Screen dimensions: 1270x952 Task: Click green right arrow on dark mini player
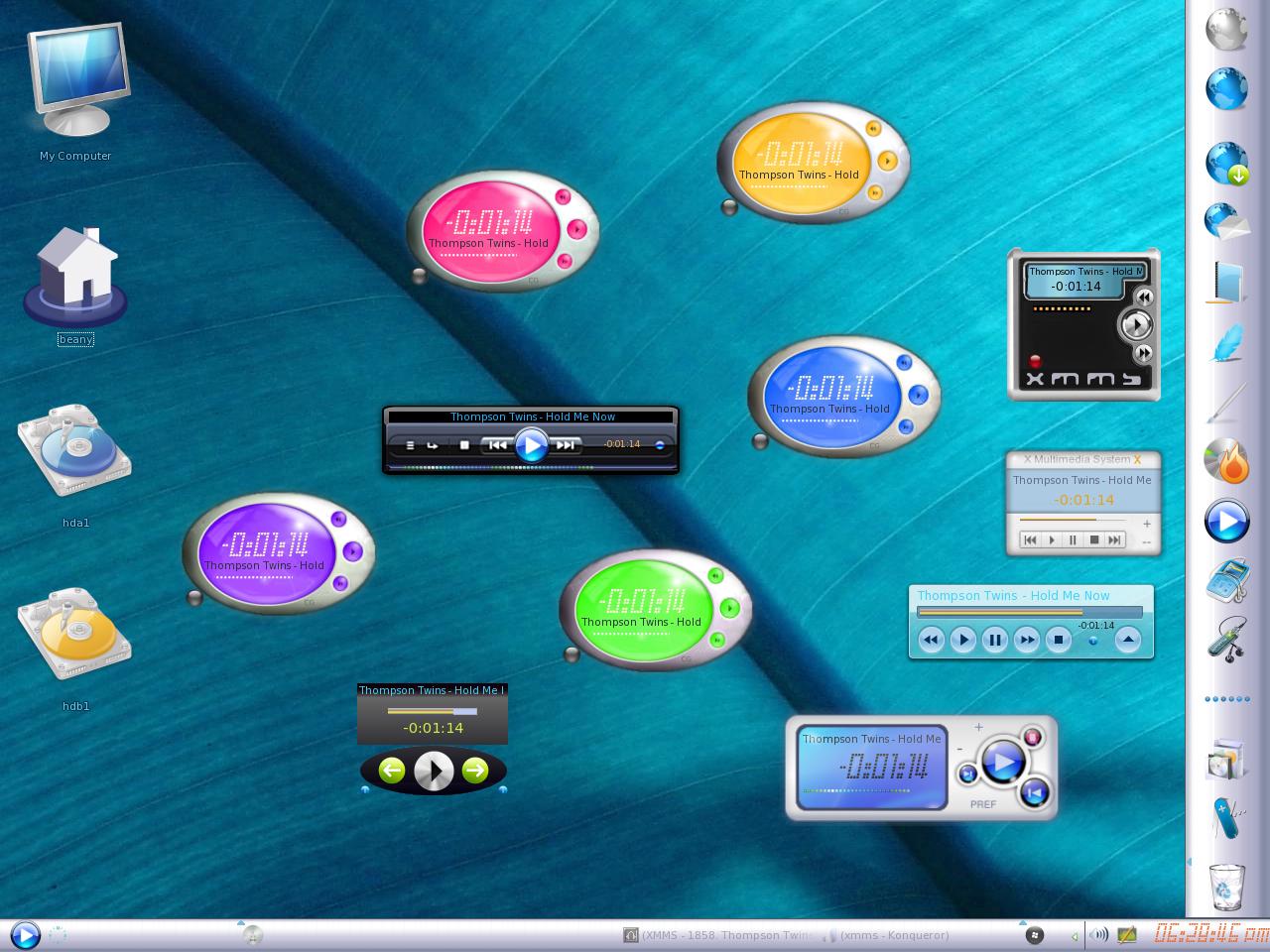[x=475, y=771]
